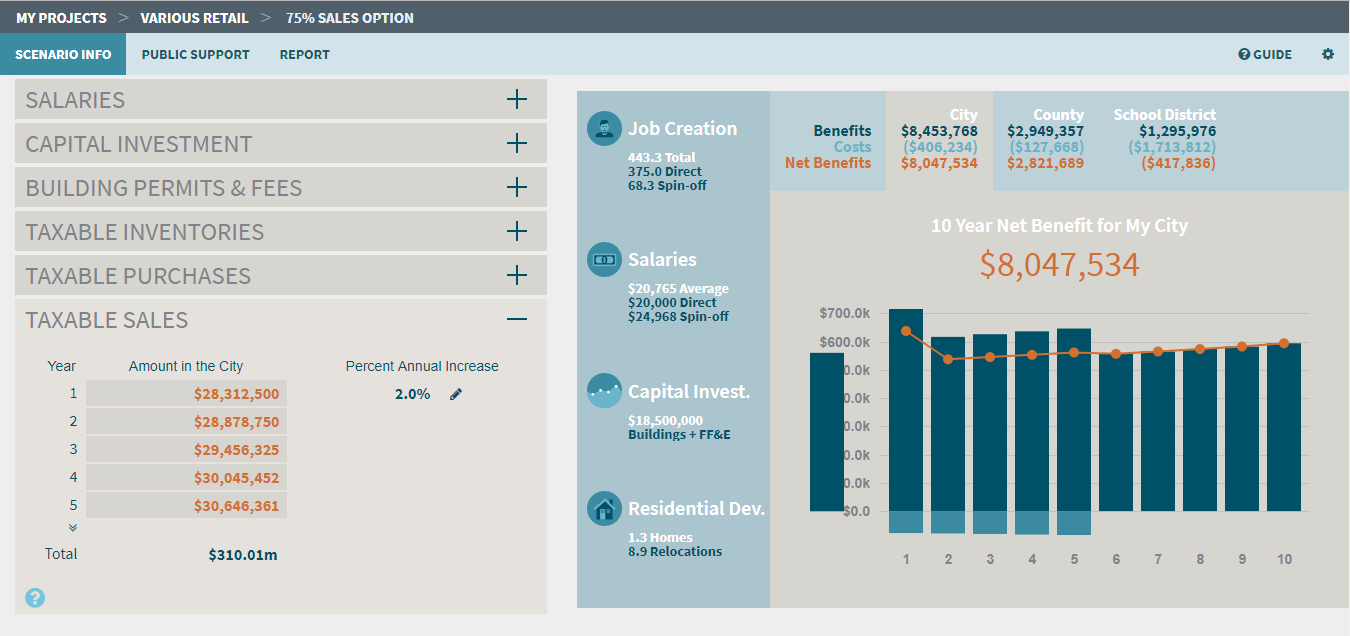Click the blue help question mark icon
Screen dimensions: 1350x636
click(x=35, y=598)
